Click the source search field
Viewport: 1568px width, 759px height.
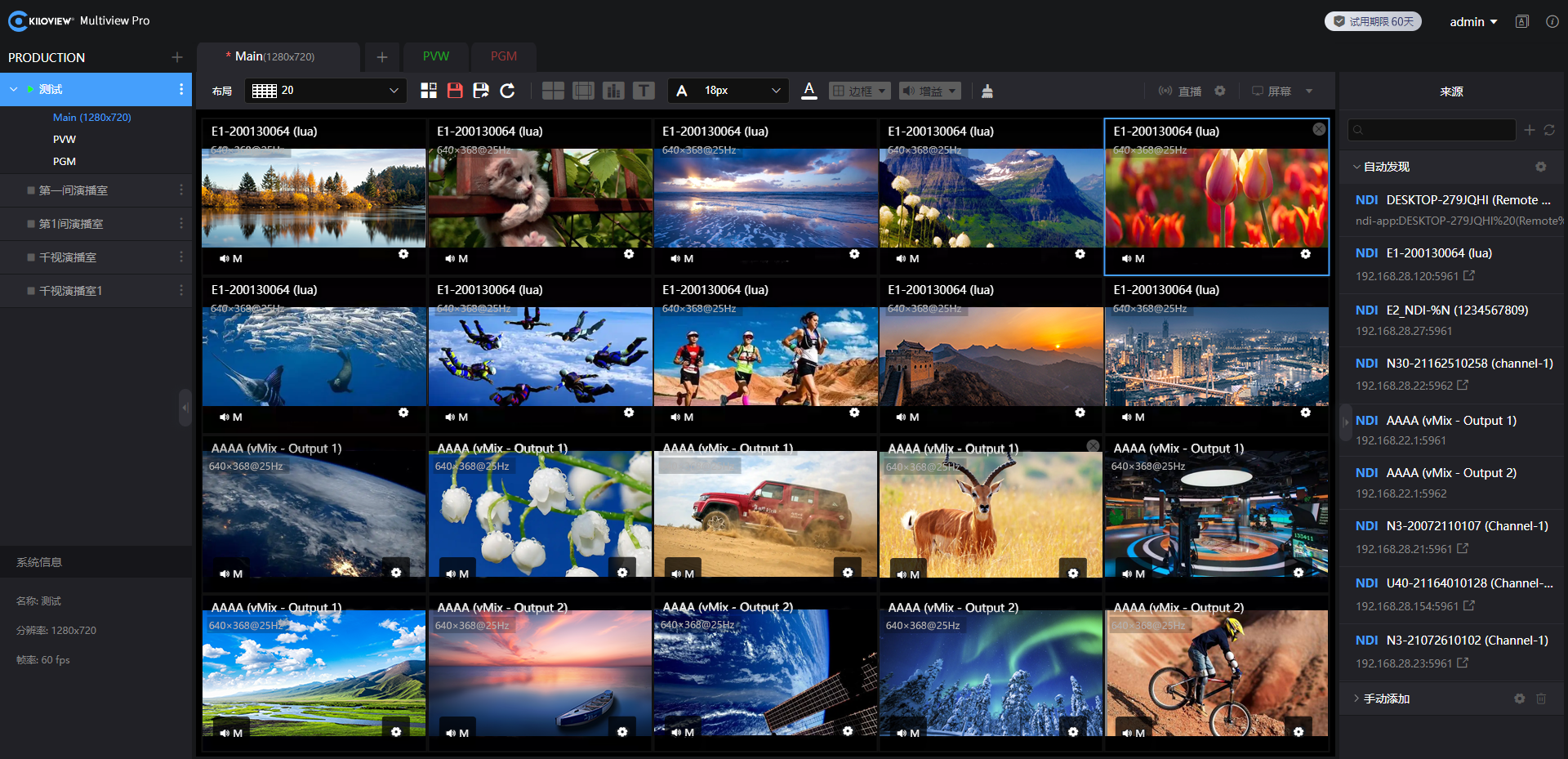(1432, 130)
